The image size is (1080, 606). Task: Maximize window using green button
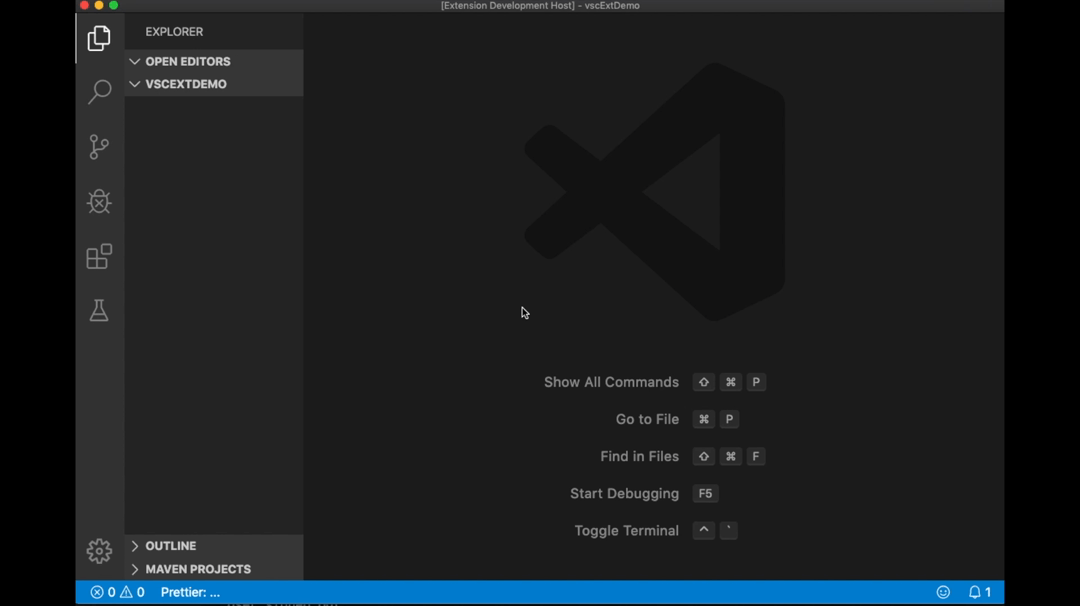tap(114, 6)
